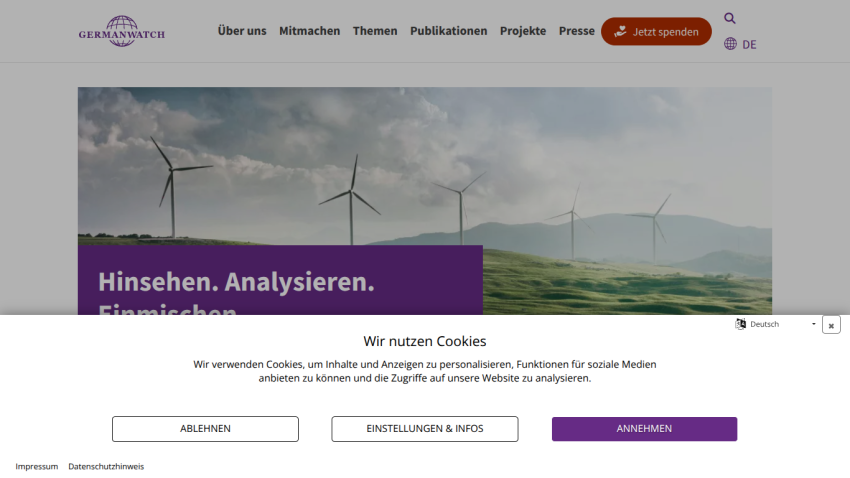Open the Datenschutzhinweis link
850x478 pixels.
(106, 467)
